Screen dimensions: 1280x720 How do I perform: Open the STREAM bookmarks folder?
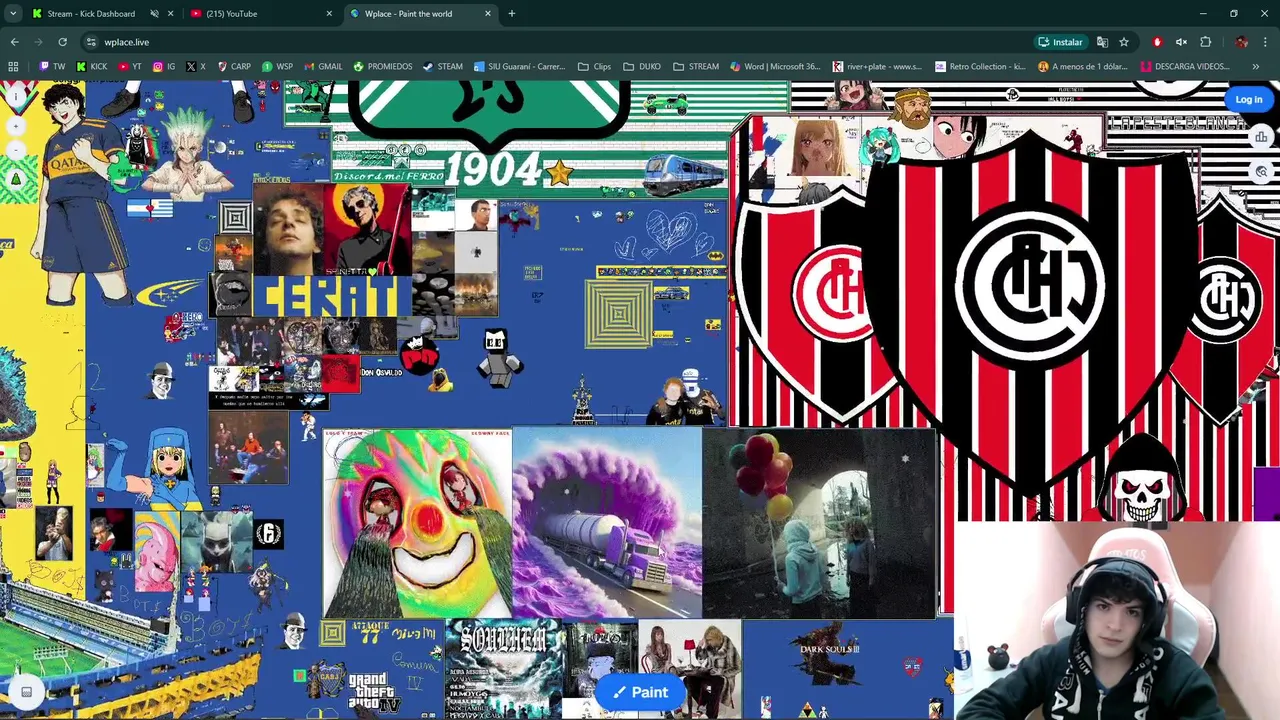point(696,67)
